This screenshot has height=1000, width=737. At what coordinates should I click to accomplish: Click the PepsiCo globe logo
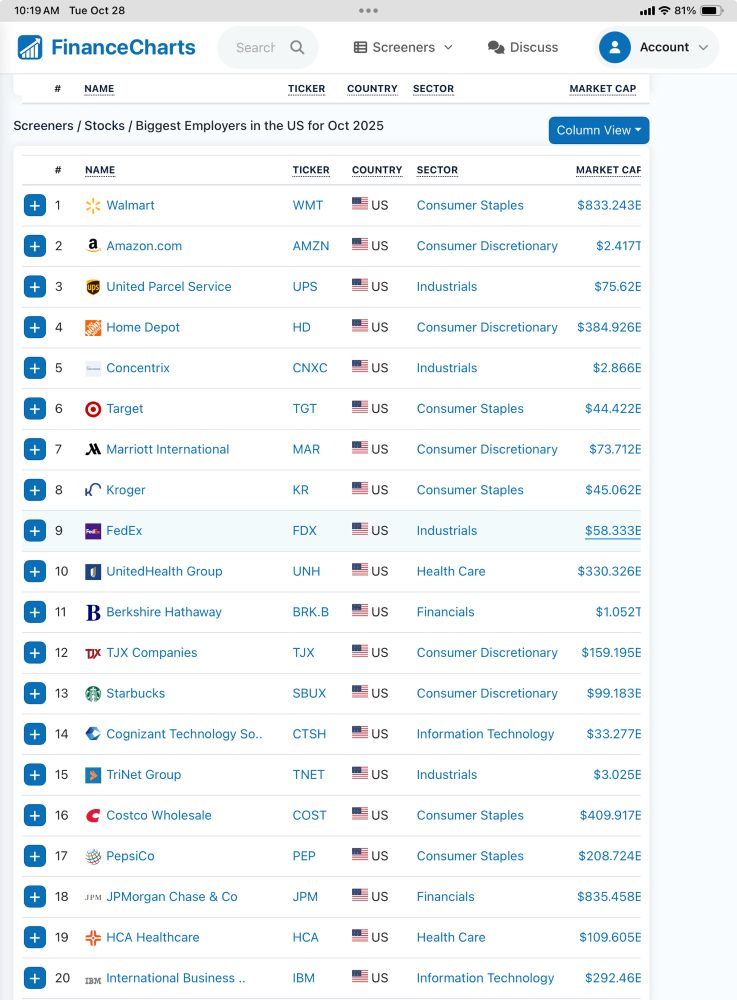[93, 857]
